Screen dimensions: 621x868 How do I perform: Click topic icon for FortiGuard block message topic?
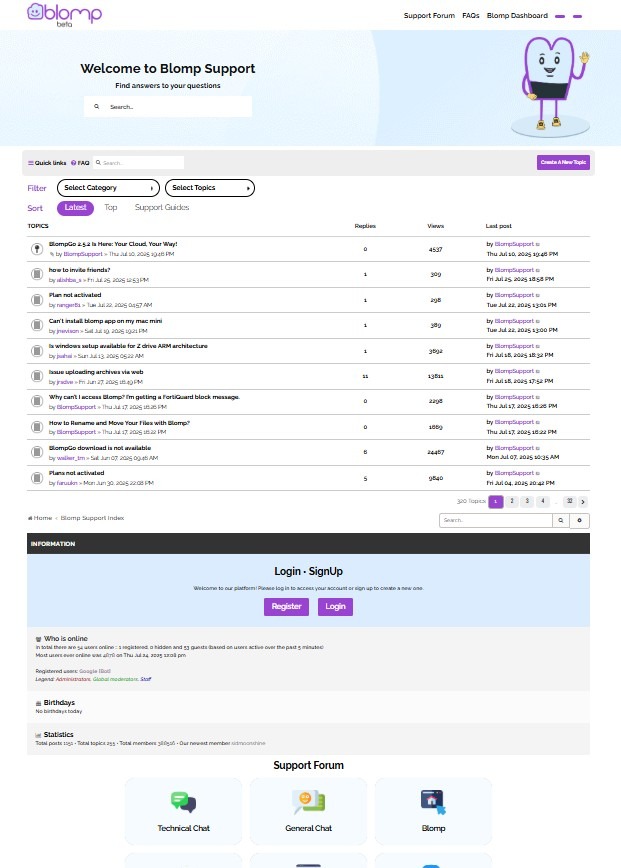point(37,401)
